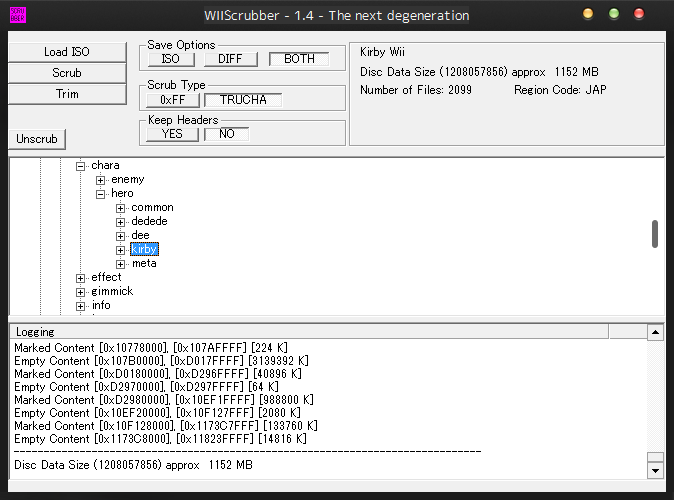Click the log scroll down arrow
This screenshot has width=674, height=500.
[655, 470]
